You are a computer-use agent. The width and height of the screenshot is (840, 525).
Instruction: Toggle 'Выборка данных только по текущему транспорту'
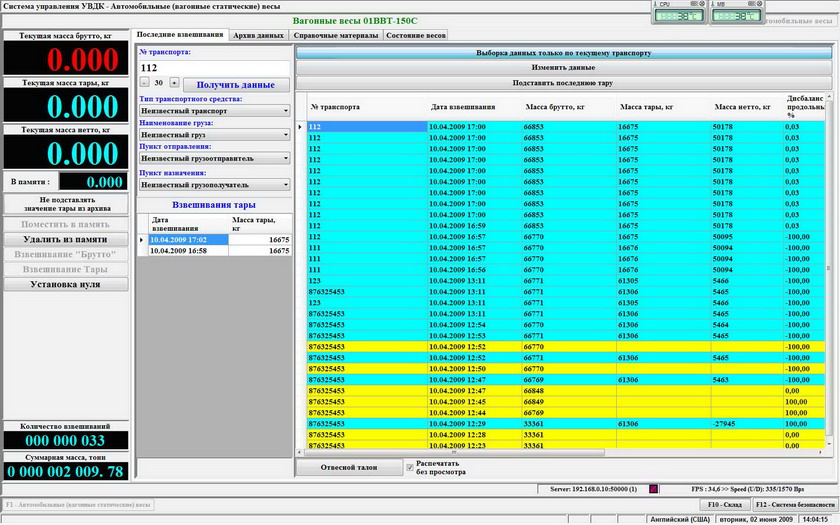click(x=563, y=52)
